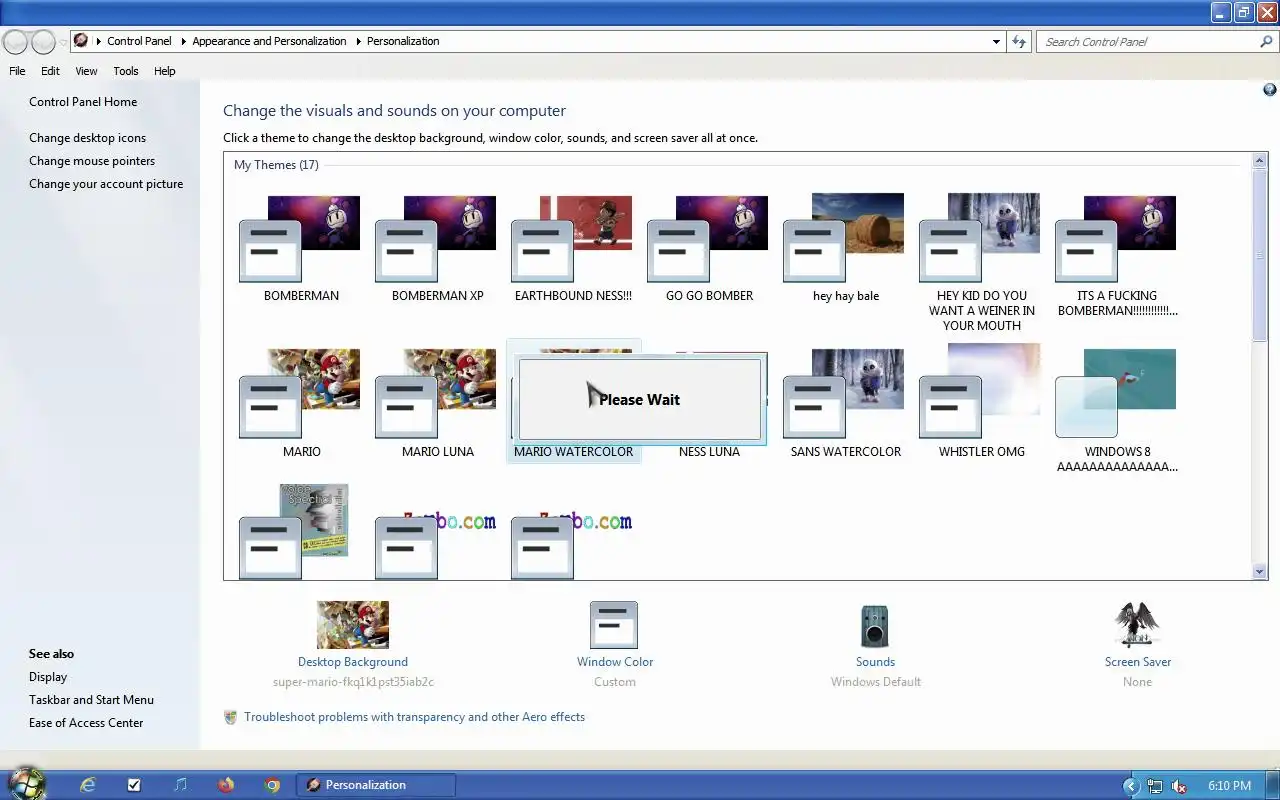Open the recent pages dropdown arrow

[63, 42]
